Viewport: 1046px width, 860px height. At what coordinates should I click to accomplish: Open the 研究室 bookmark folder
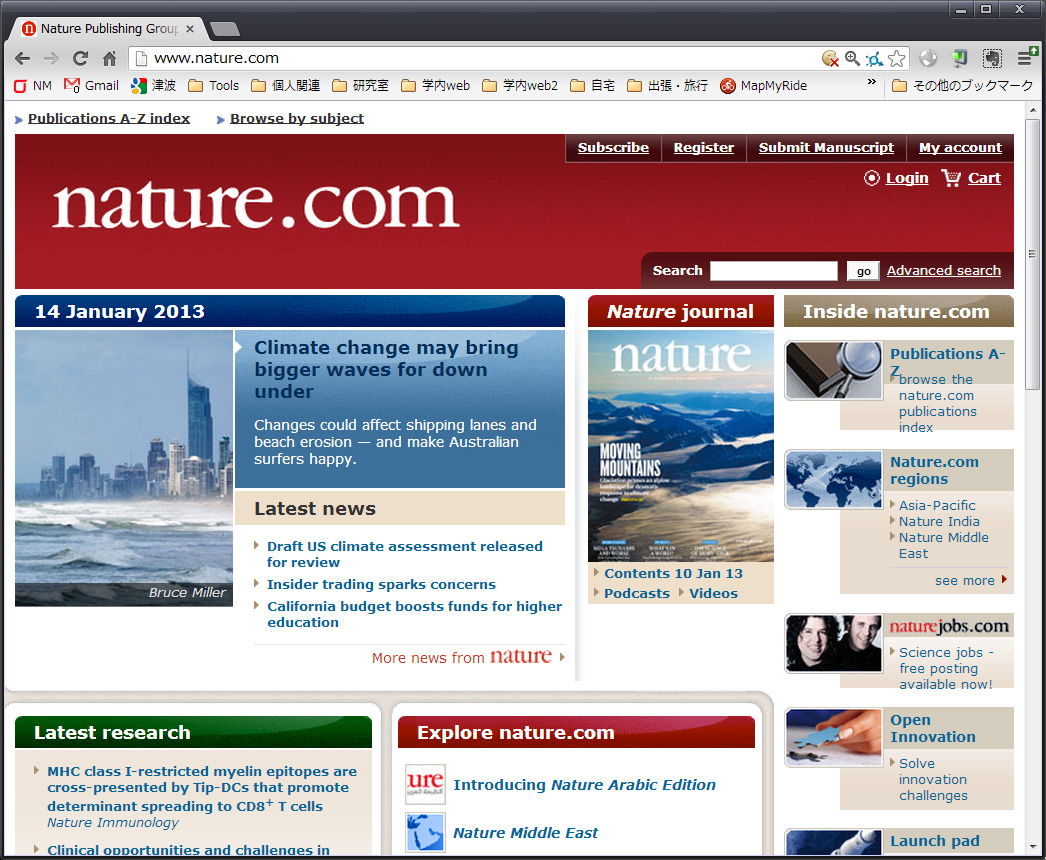pyautogui.click(x=360, y=85)
